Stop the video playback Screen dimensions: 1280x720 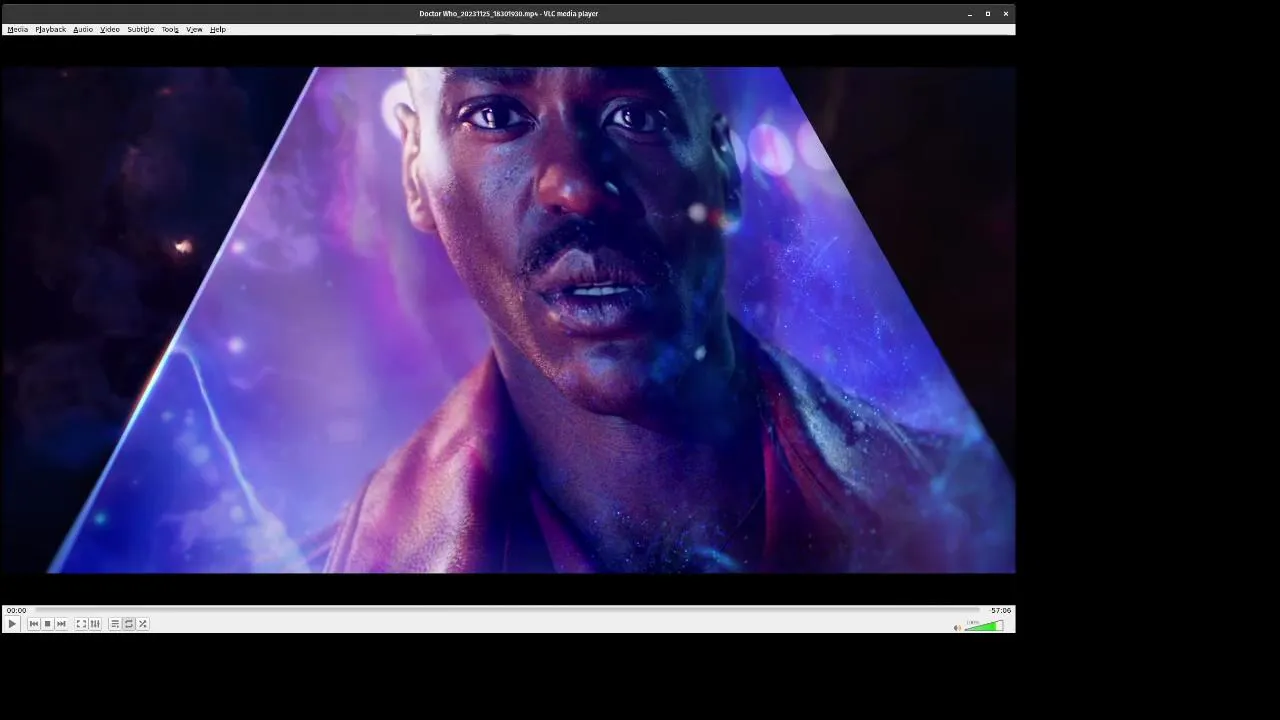[47, 624]
